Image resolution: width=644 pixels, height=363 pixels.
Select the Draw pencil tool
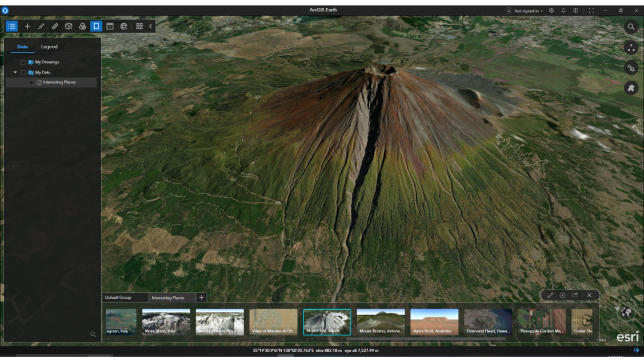[x=41, y=26]
